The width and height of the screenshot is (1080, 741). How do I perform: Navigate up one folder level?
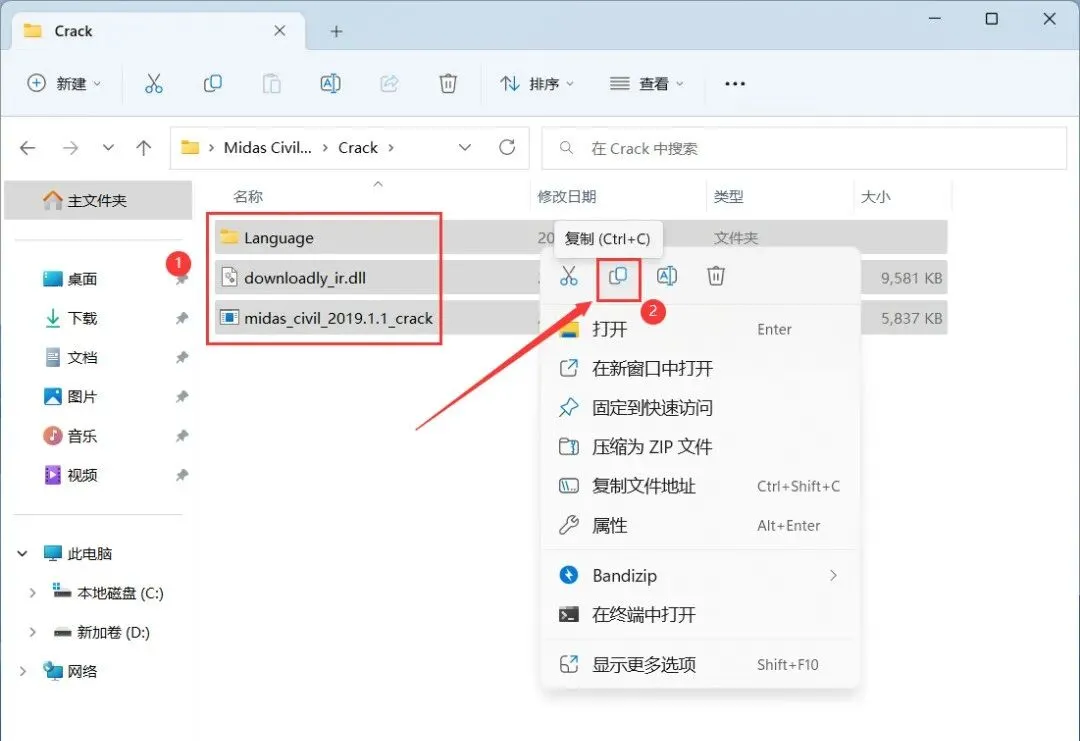coord(143,147)
